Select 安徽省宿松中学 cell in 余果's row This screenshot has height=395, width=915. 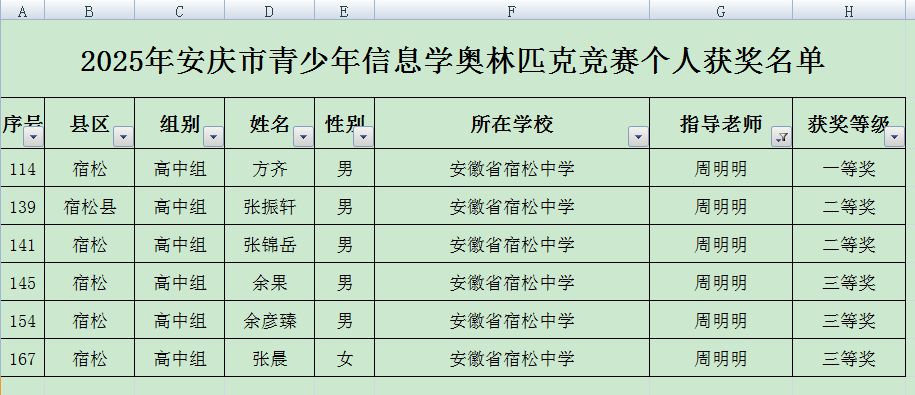click(x=512, y=282)
